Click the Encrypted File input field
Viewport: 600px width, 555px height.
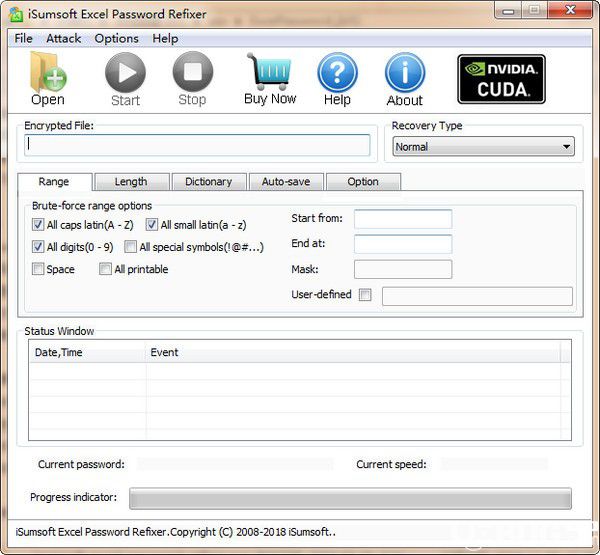[197, 145]
